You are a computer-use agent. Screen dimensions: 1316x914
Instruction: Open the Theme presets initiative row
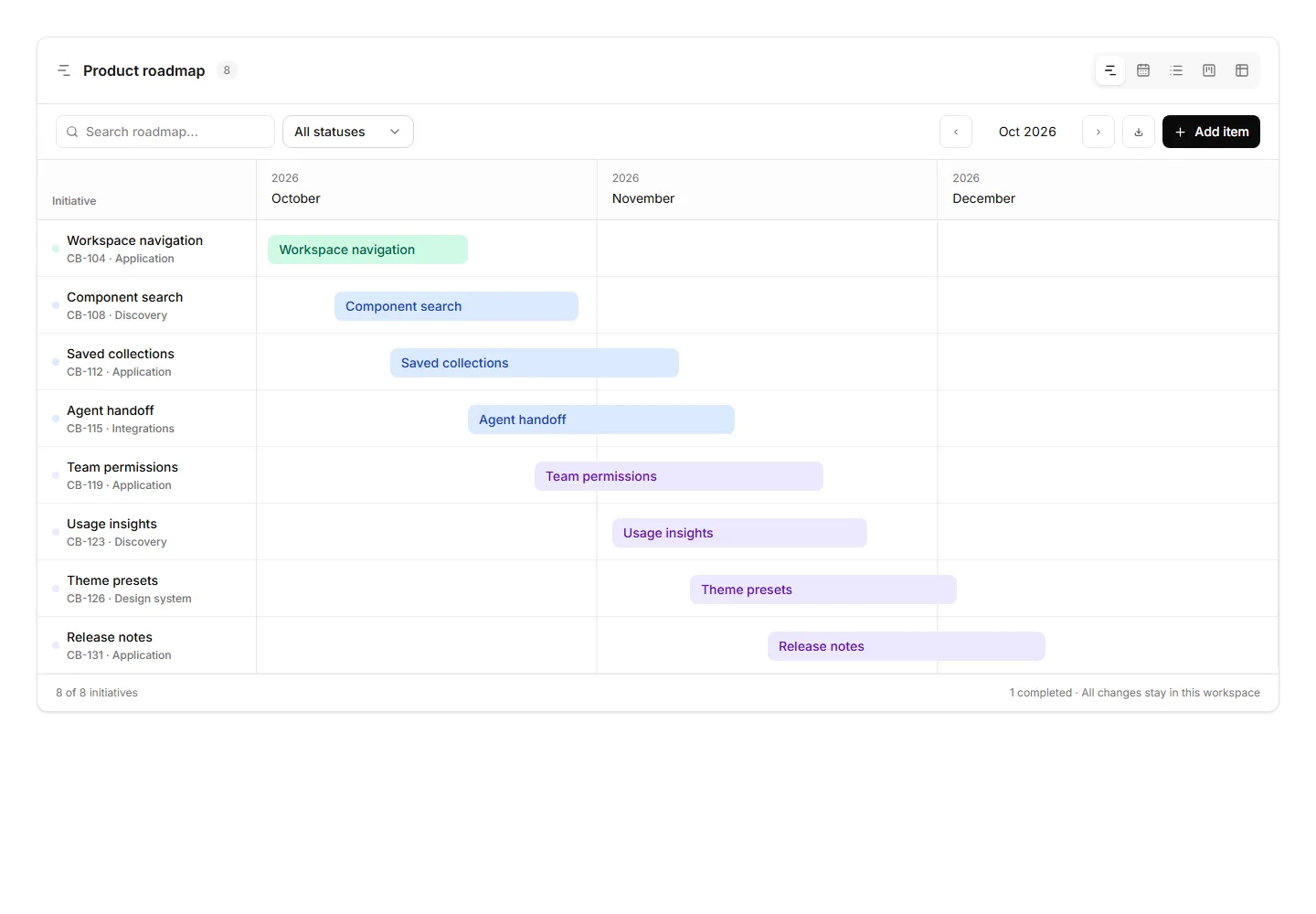[146, 589]
